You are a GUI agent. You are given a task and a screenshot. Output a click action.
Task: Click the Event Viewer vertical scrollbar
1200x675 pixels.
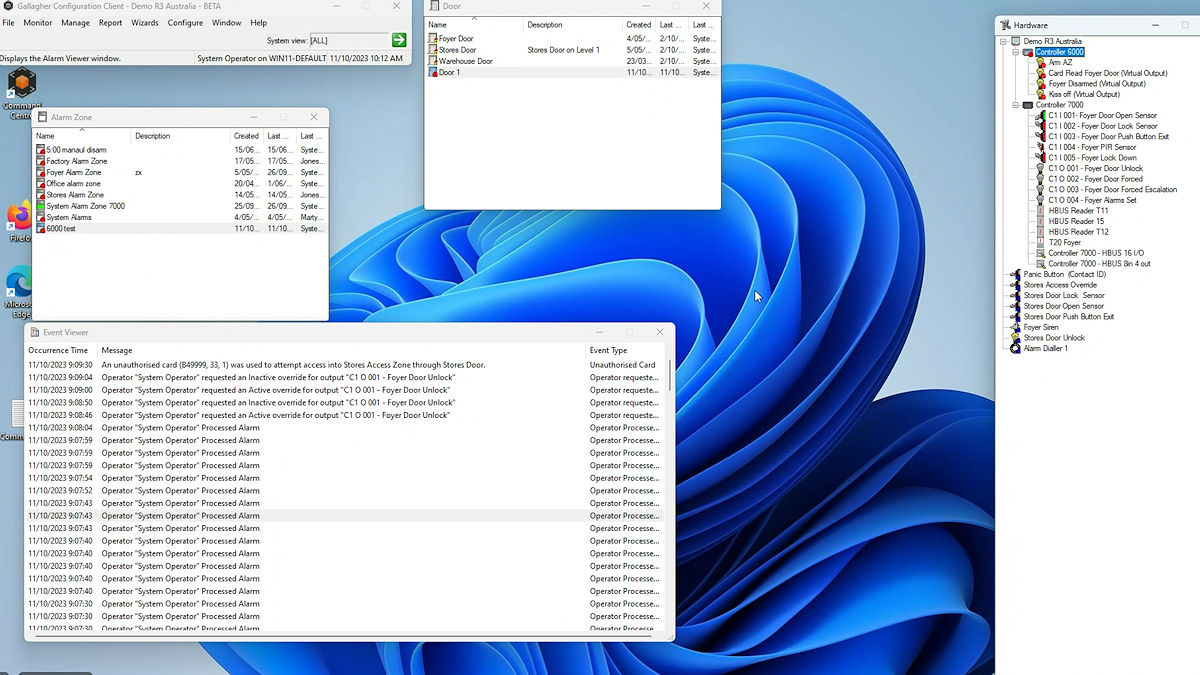coord(669,374)
